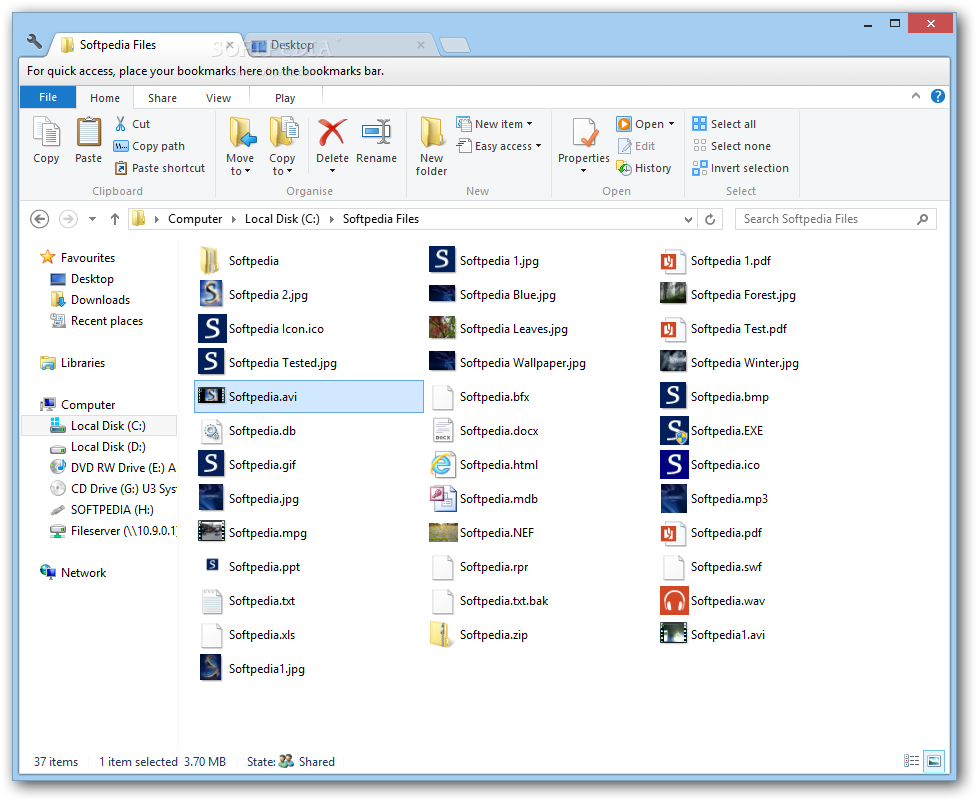Click the Search Softpedia Files field
The image size is (977, 801).
836,219
